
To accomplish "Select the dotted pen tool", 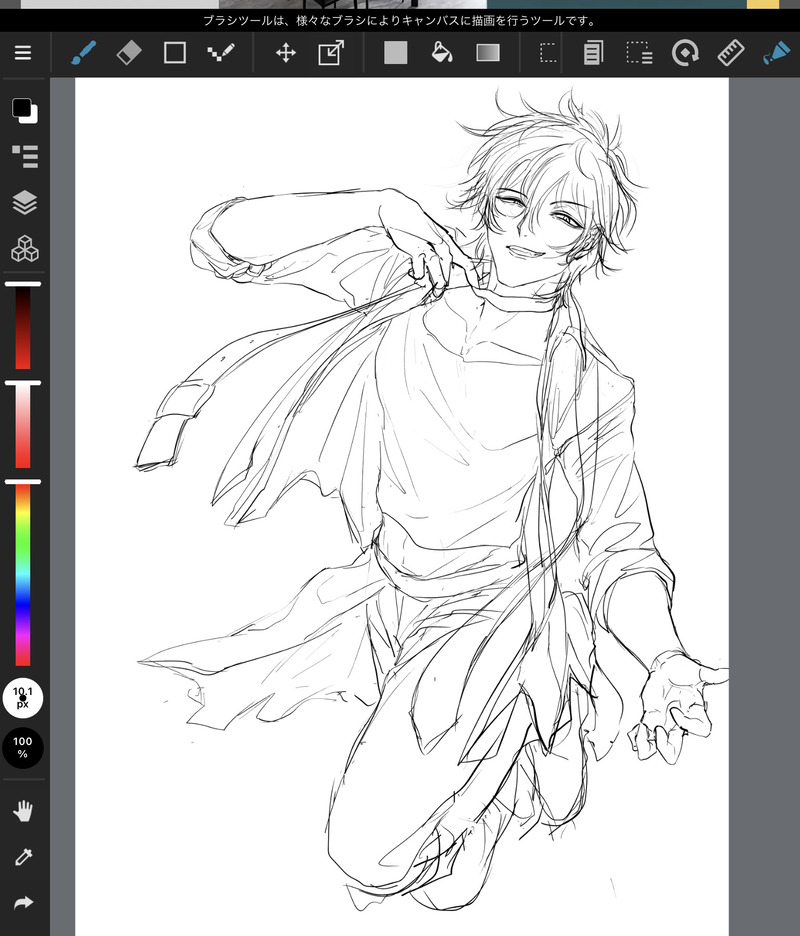I will pos(221,53).
